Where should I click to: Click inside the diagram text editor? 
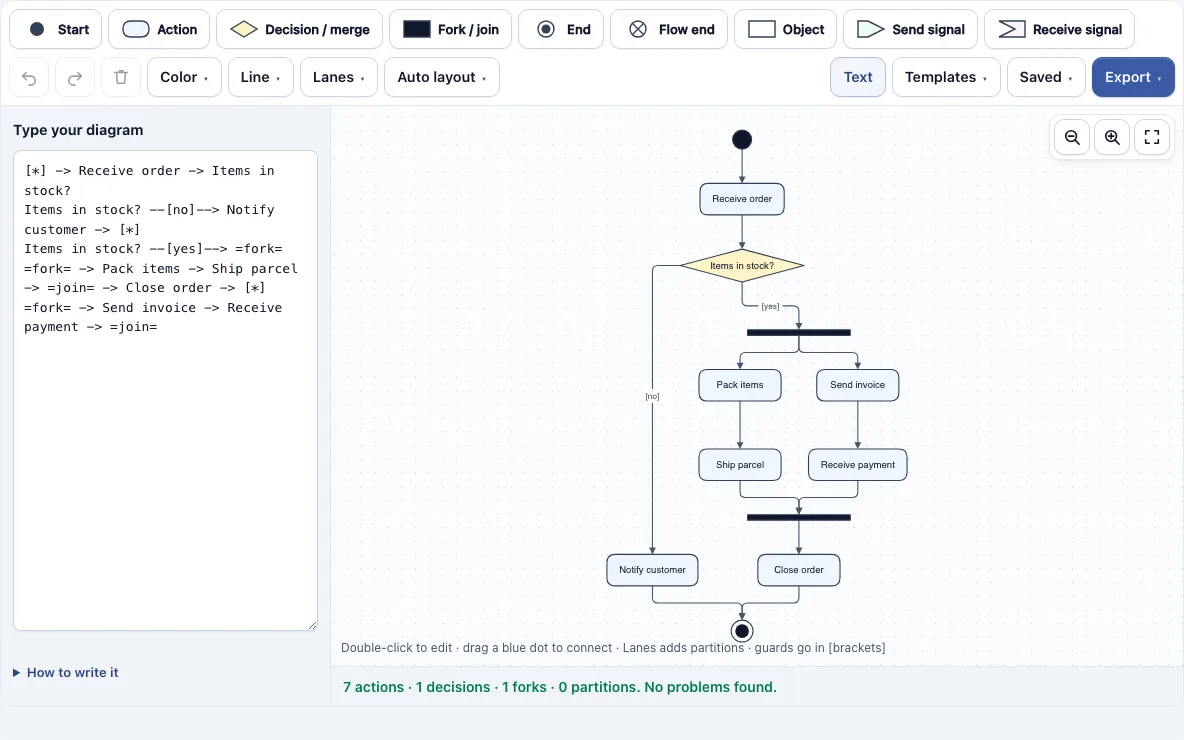click(x=165, y=390)
